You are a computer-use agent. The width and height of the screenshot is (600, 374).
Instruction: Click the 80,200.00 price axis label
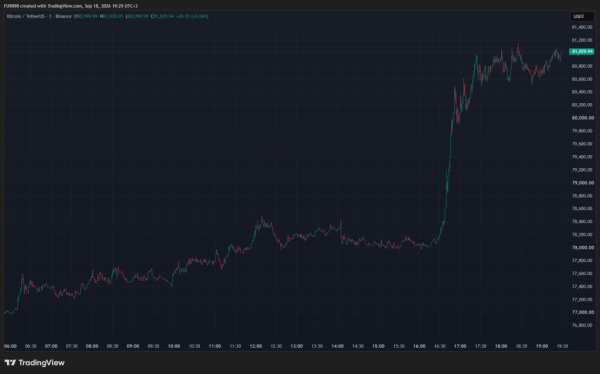[583, 105]
